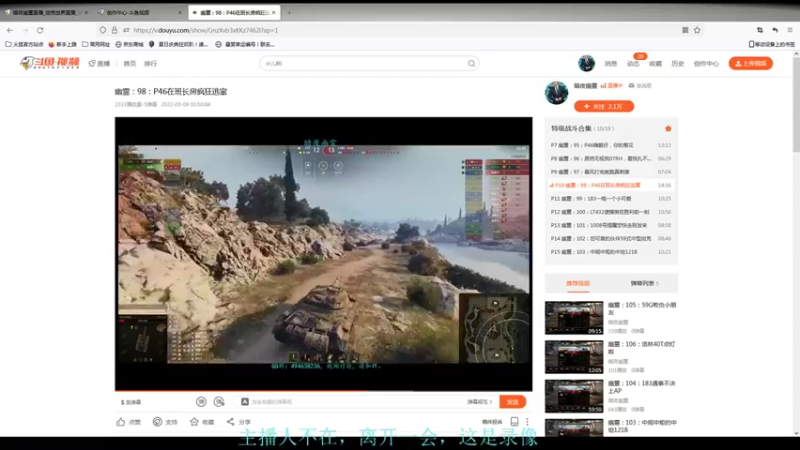Open recommended video thumbnail 幽雷 104
The image size is (800, 450).
point(574,396)
